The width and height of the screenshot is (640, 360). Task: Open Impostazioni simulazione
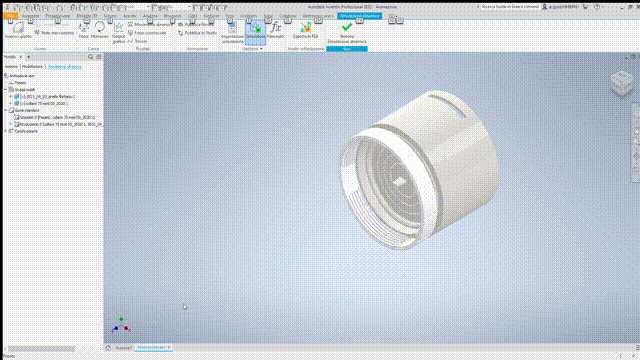[232, 32]
